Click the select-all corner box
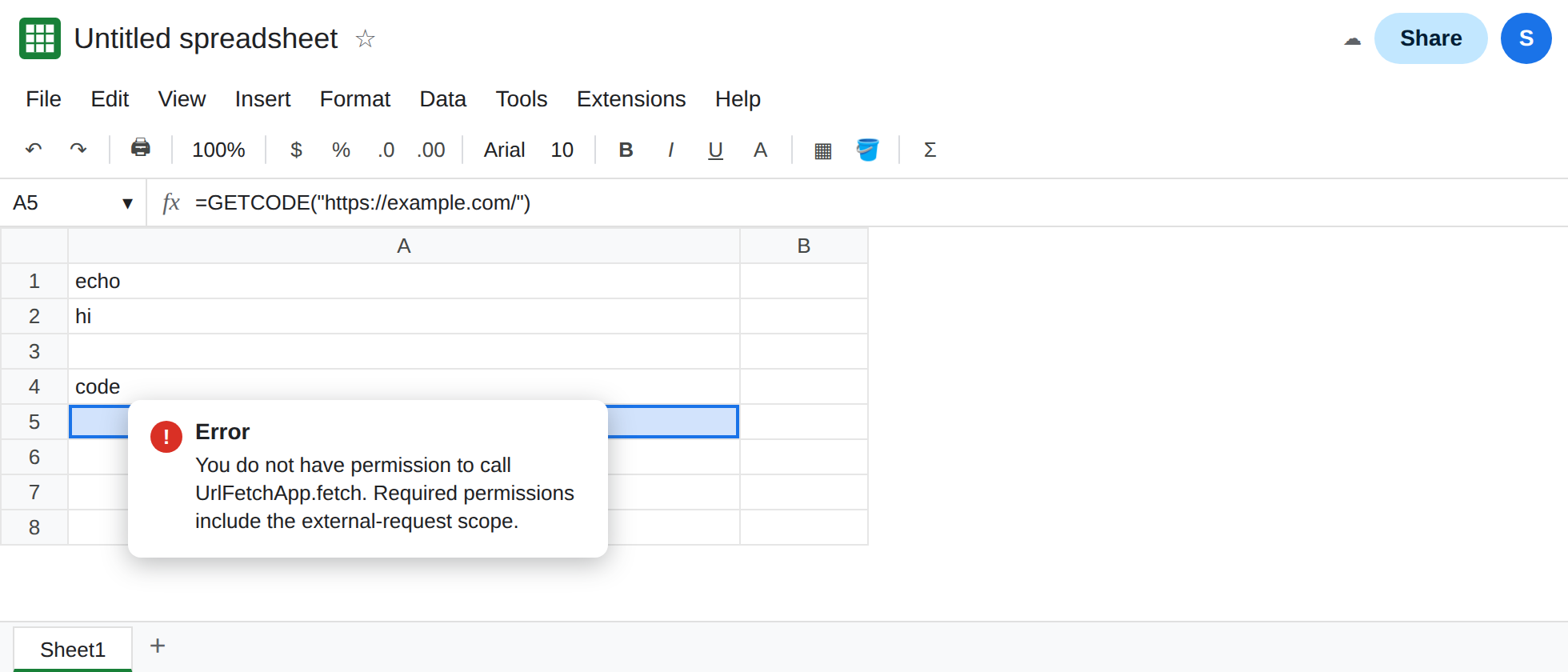1568x672 pixels. click(x=34, y=246)
